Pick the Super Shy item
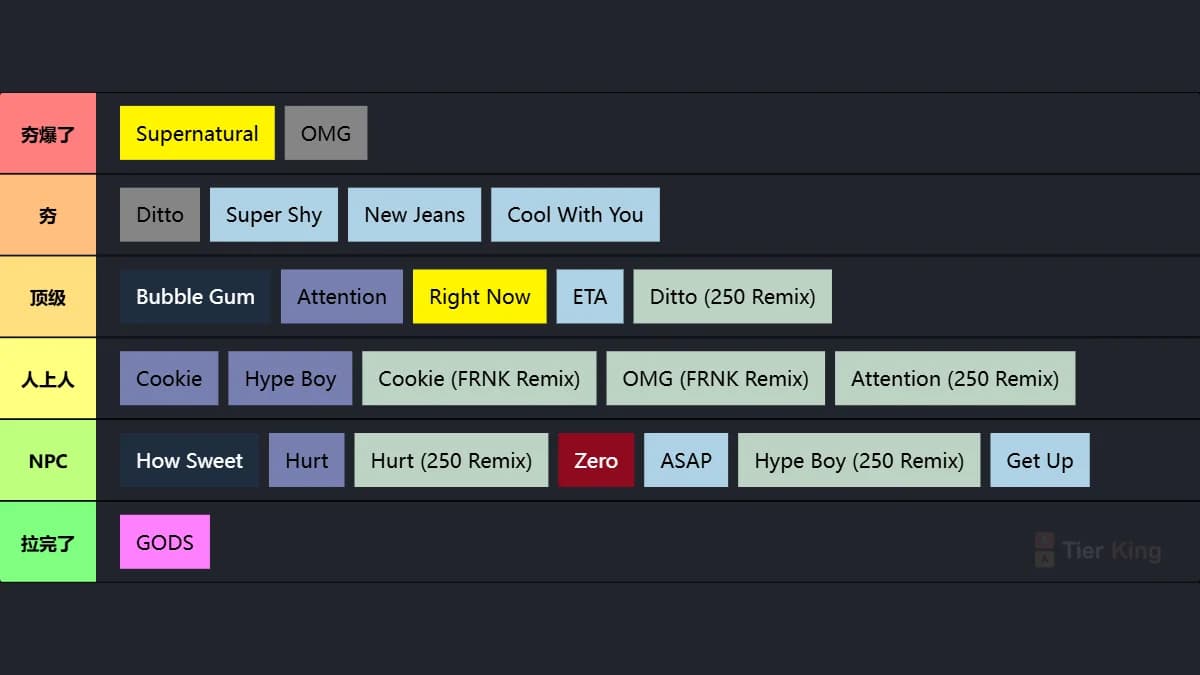The height and width of the screenshot is (675, 1200). coord(274,215)
